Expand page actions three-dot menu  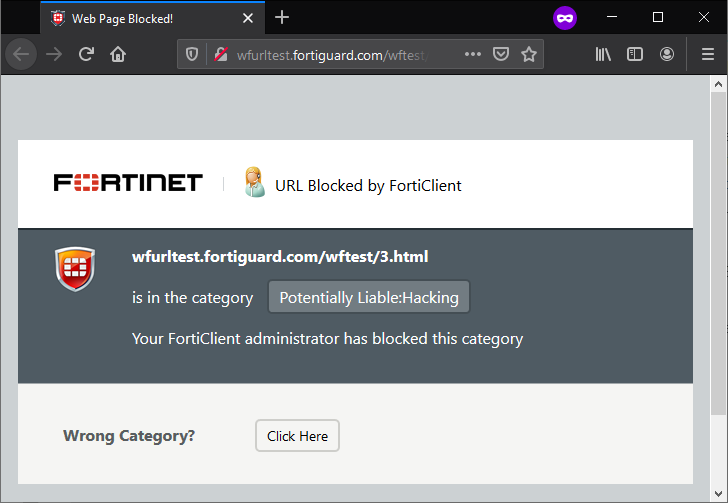[473, 54]
